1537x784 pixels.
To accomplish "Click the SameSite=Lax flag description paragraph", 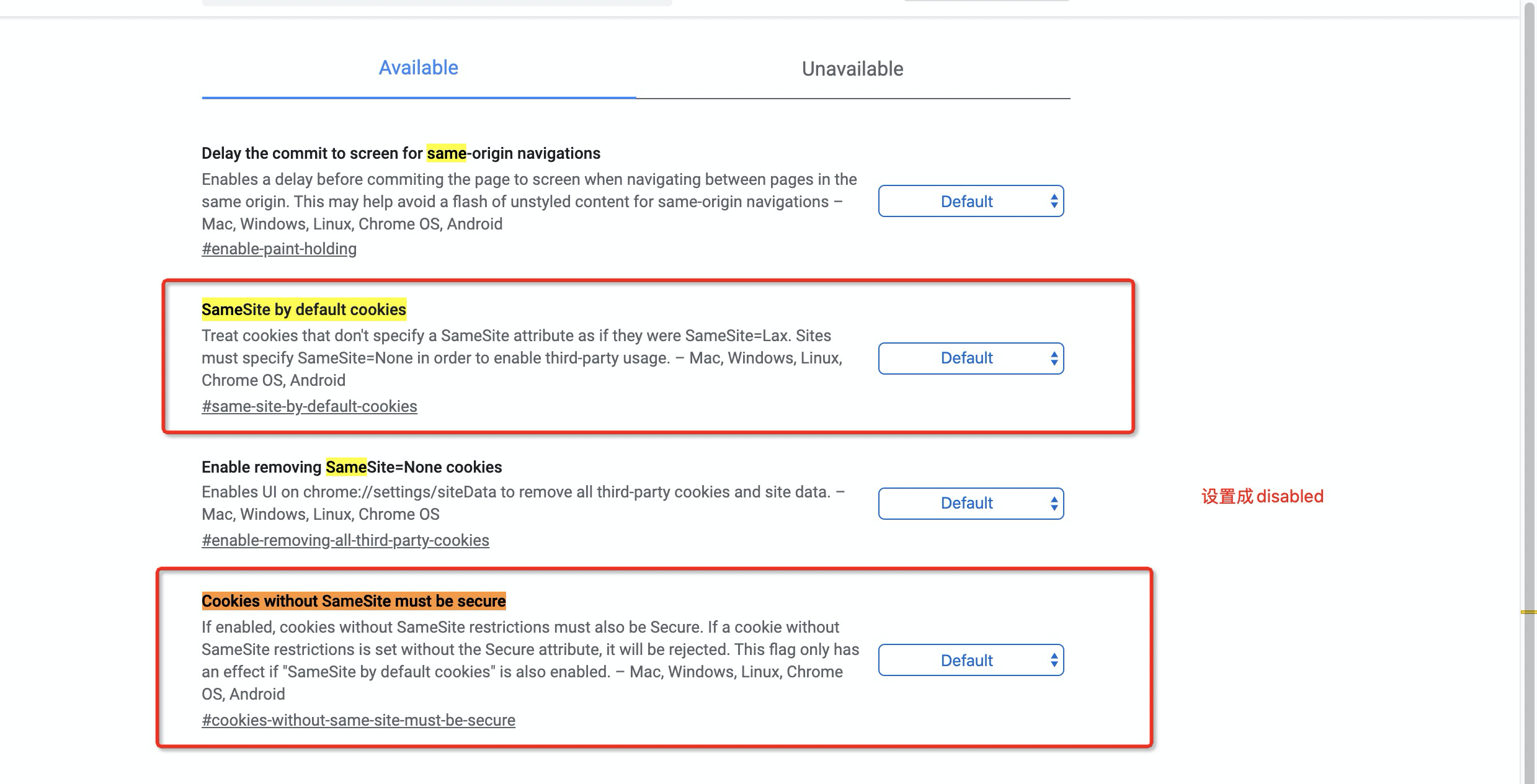I will coord(521,358).
